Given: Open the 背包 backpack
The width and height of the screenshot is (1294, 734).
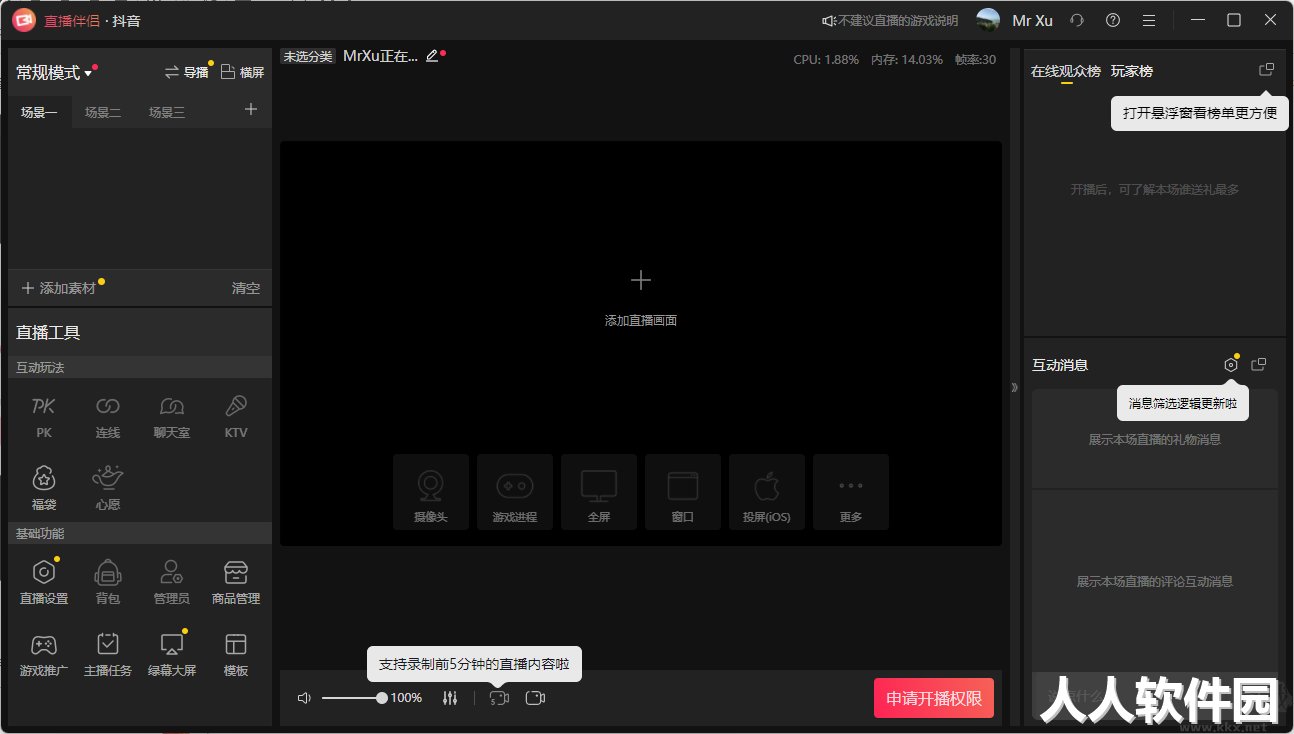Looking at the screenshot, I should coord(108,582).
